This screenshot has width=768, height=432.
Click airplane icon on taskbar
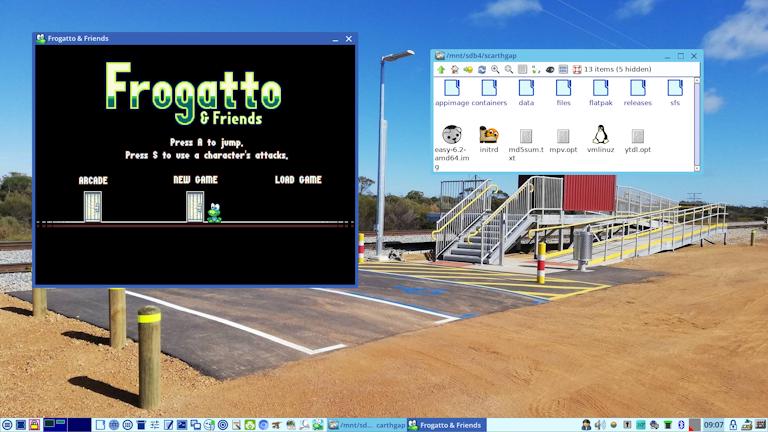tap(277, 425)
